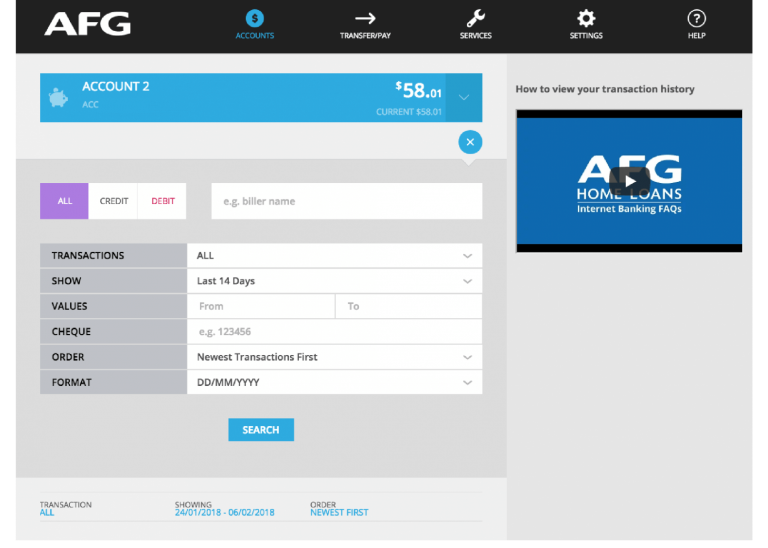Click the piggy bank account icon

tap(58, 97)
